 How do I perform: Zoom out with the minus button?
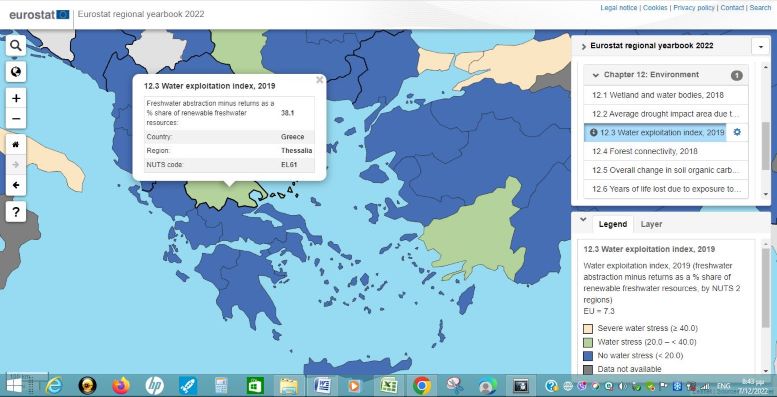[x=16, y=118]
